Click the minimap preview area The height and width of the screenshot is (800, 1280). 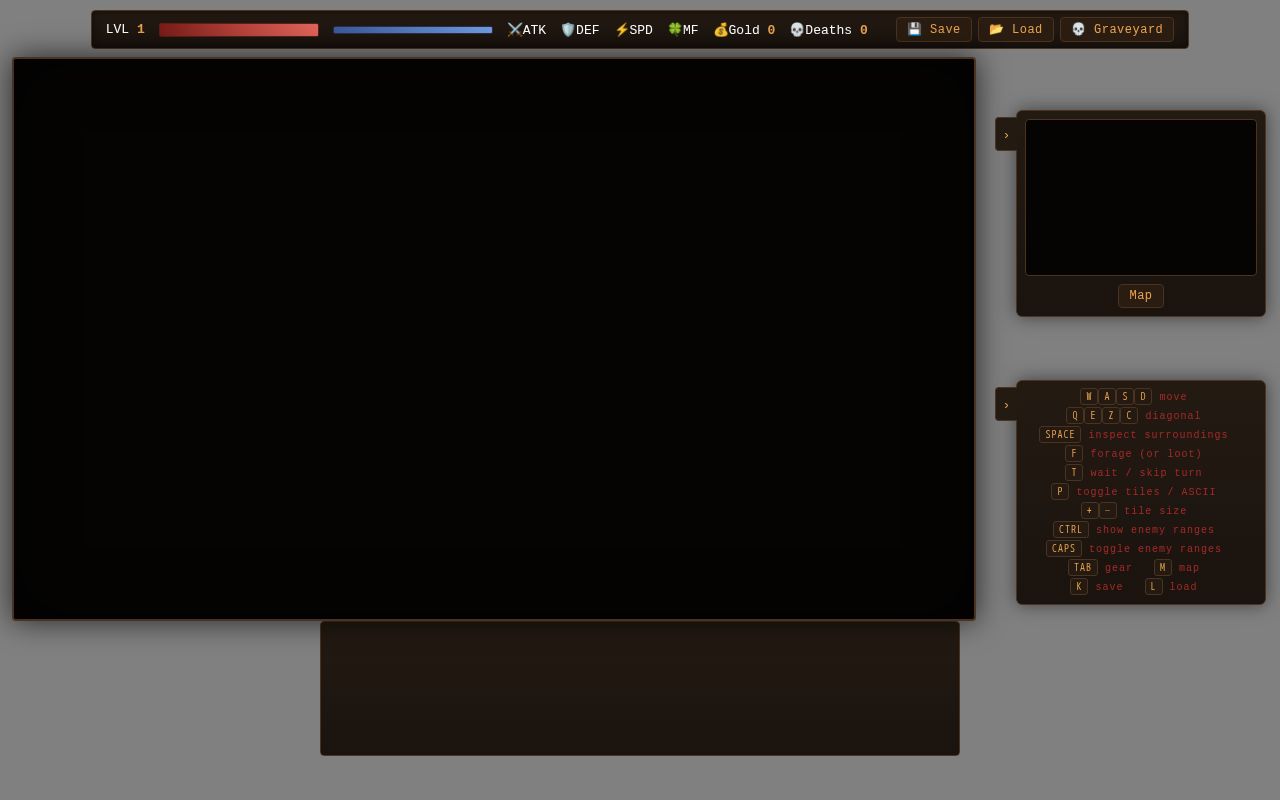[x=1141, y=197]
